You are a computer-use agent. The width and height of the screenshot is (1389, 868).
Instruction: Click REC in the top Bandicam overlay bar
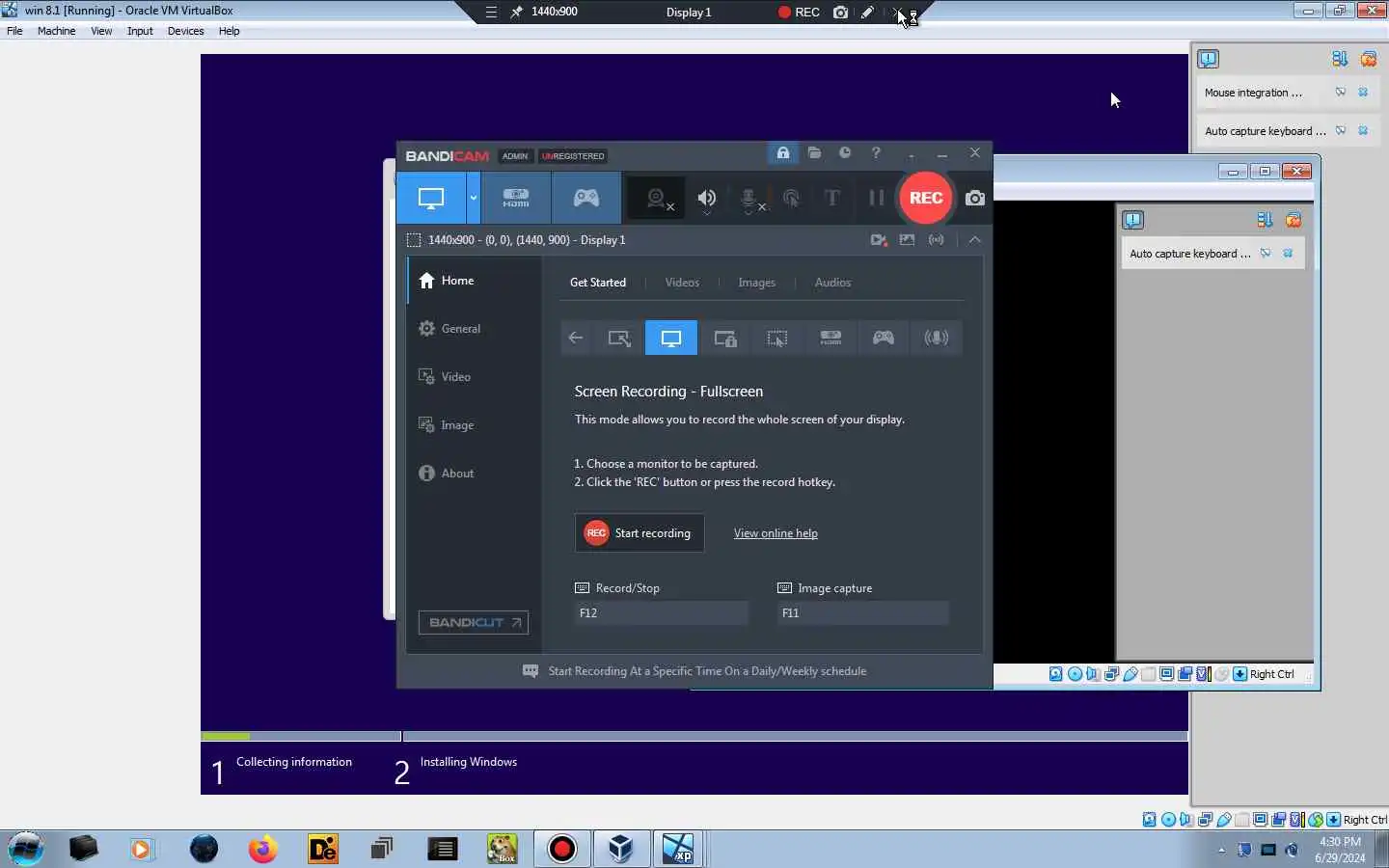click(799, 13)
